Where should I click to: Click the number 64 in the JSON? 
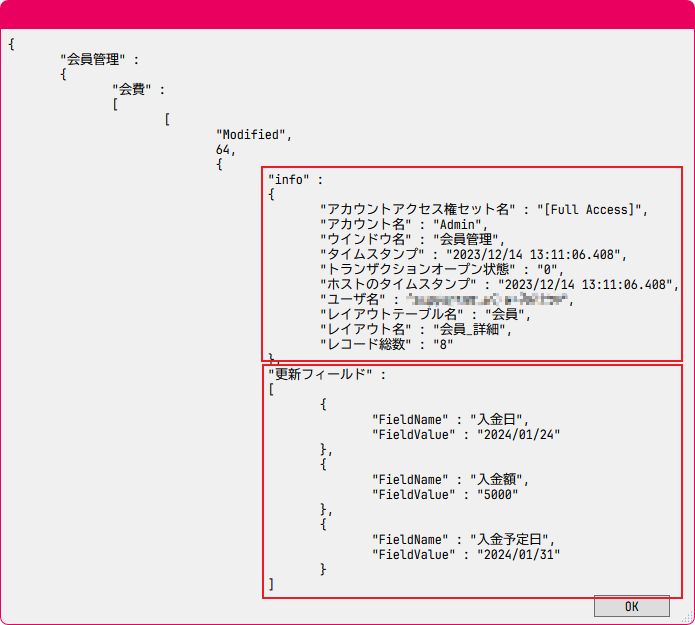tap(224, 149)
